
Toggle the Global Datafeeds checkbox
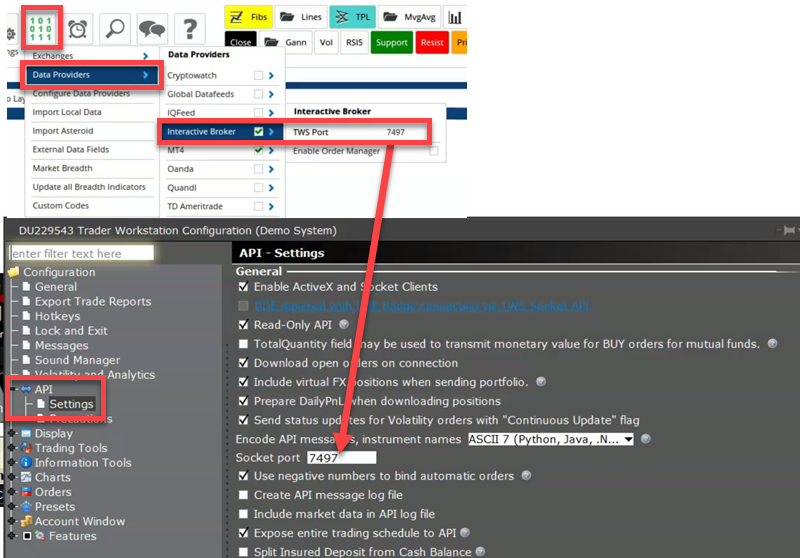(x=259, y=94)
